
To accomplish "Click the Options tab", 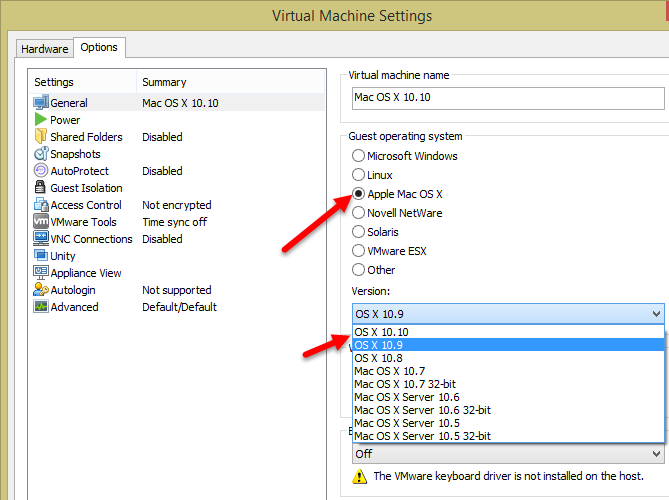I will pyautogui.click(x=99, y=47).
